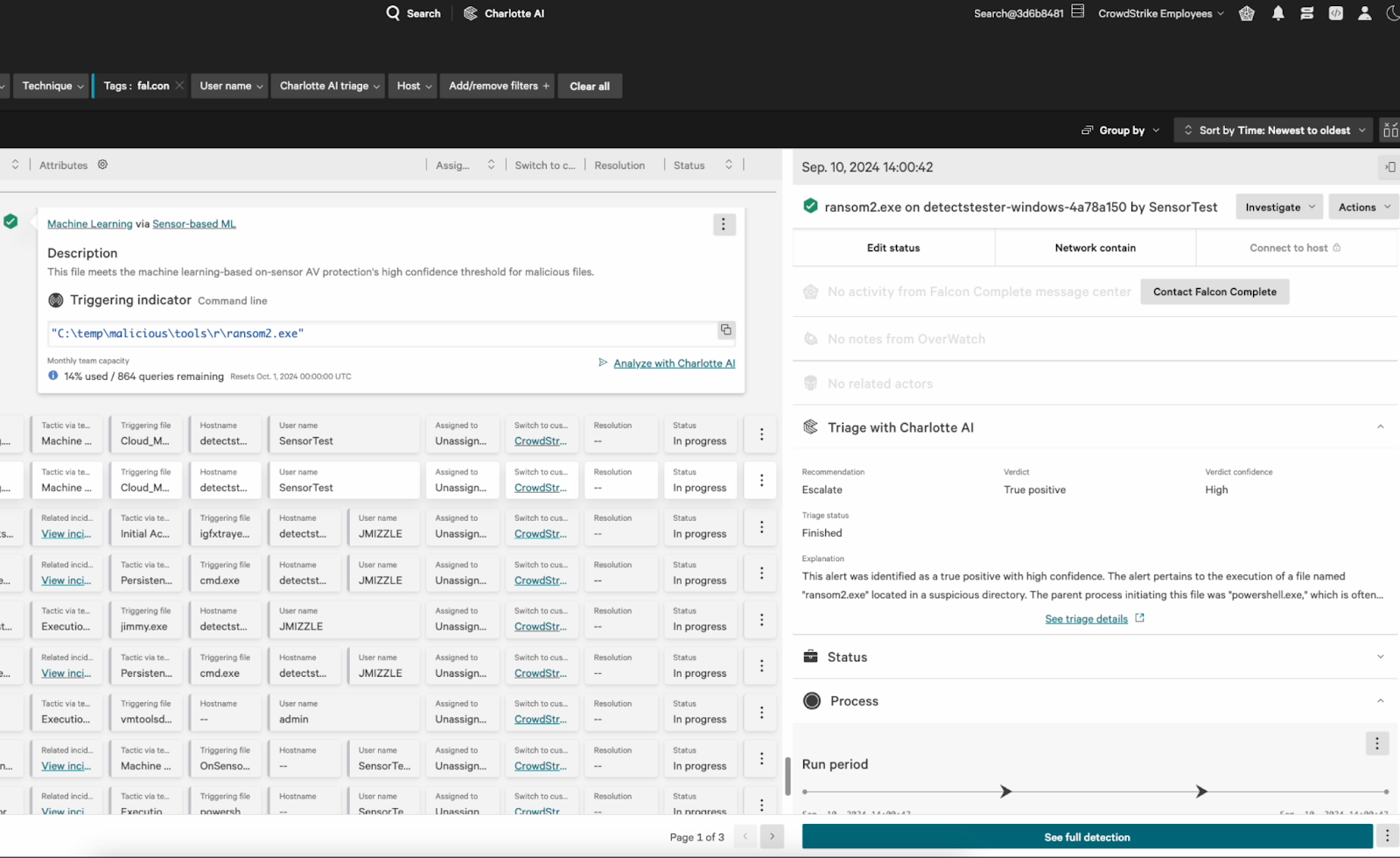Viewport: 1400px width, 858px height.
Task: Open the Group by dropdown
Action: [x=1121, y=130]
